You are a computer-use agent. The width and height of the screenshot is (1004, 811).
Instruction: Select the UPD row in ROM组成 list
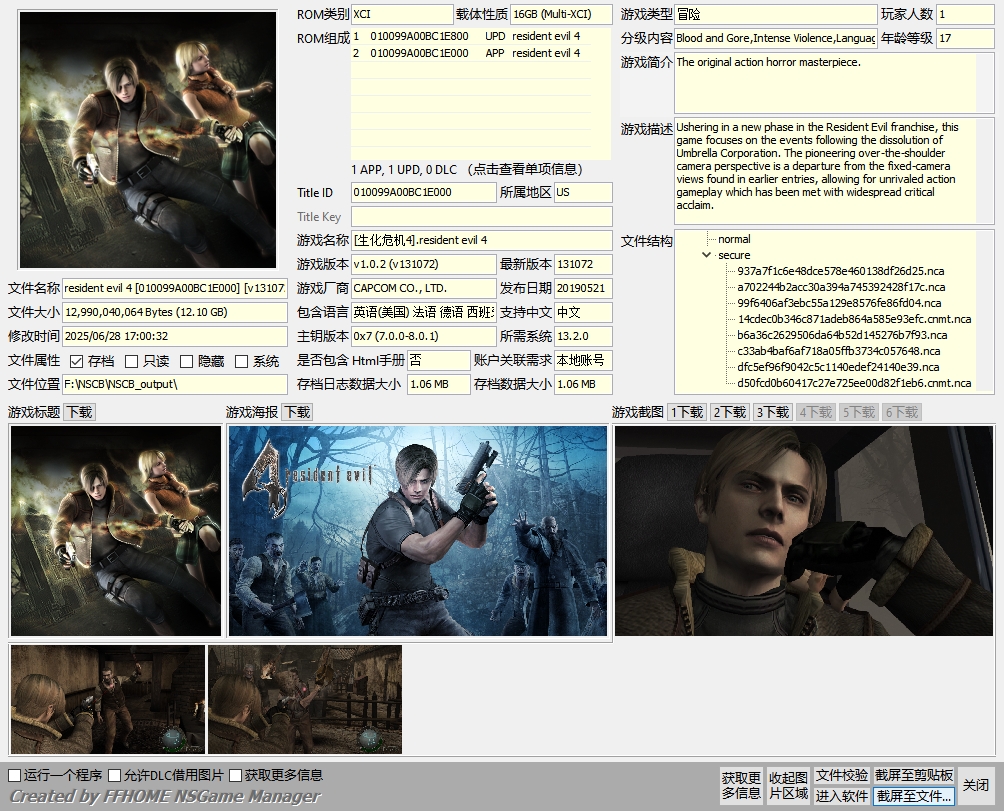tap(471, 36)
